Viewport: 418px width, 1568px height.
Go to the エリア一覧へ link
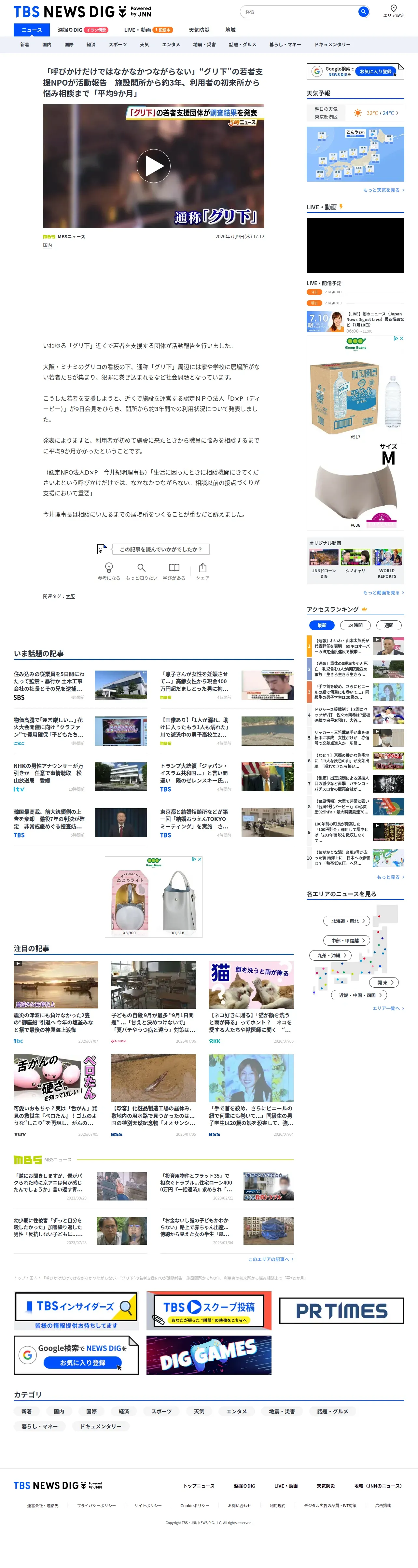tap(388, 1009)
